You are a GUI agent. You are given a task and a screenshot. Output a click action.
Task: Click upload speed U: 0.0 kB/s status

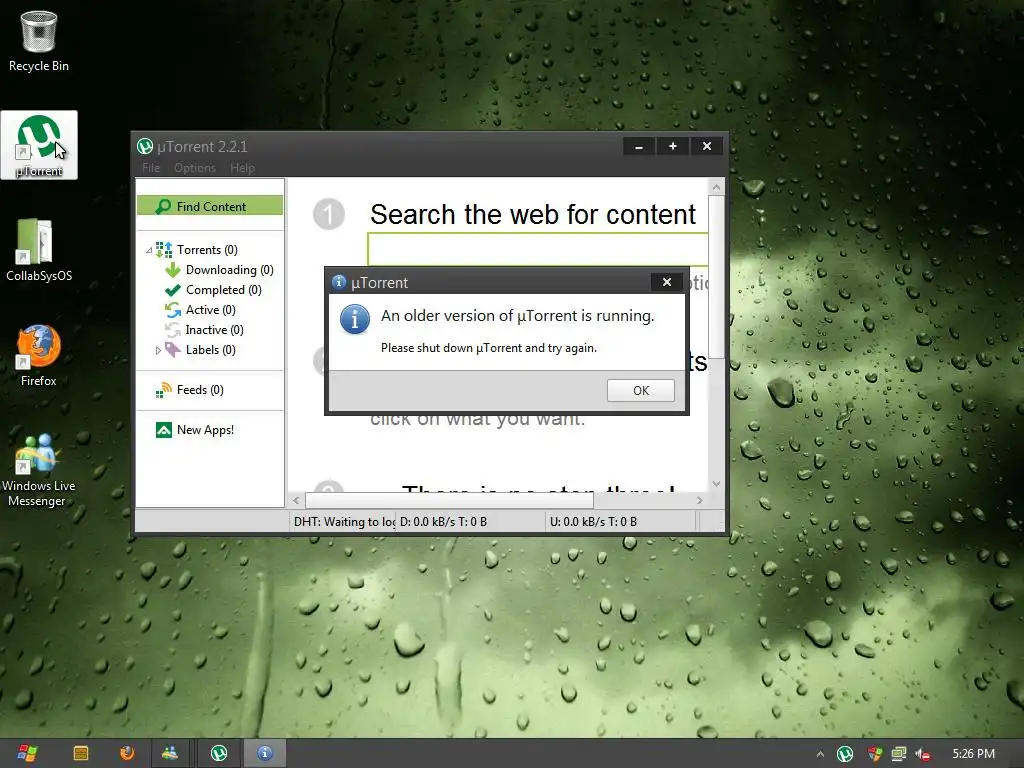point(593,521)
